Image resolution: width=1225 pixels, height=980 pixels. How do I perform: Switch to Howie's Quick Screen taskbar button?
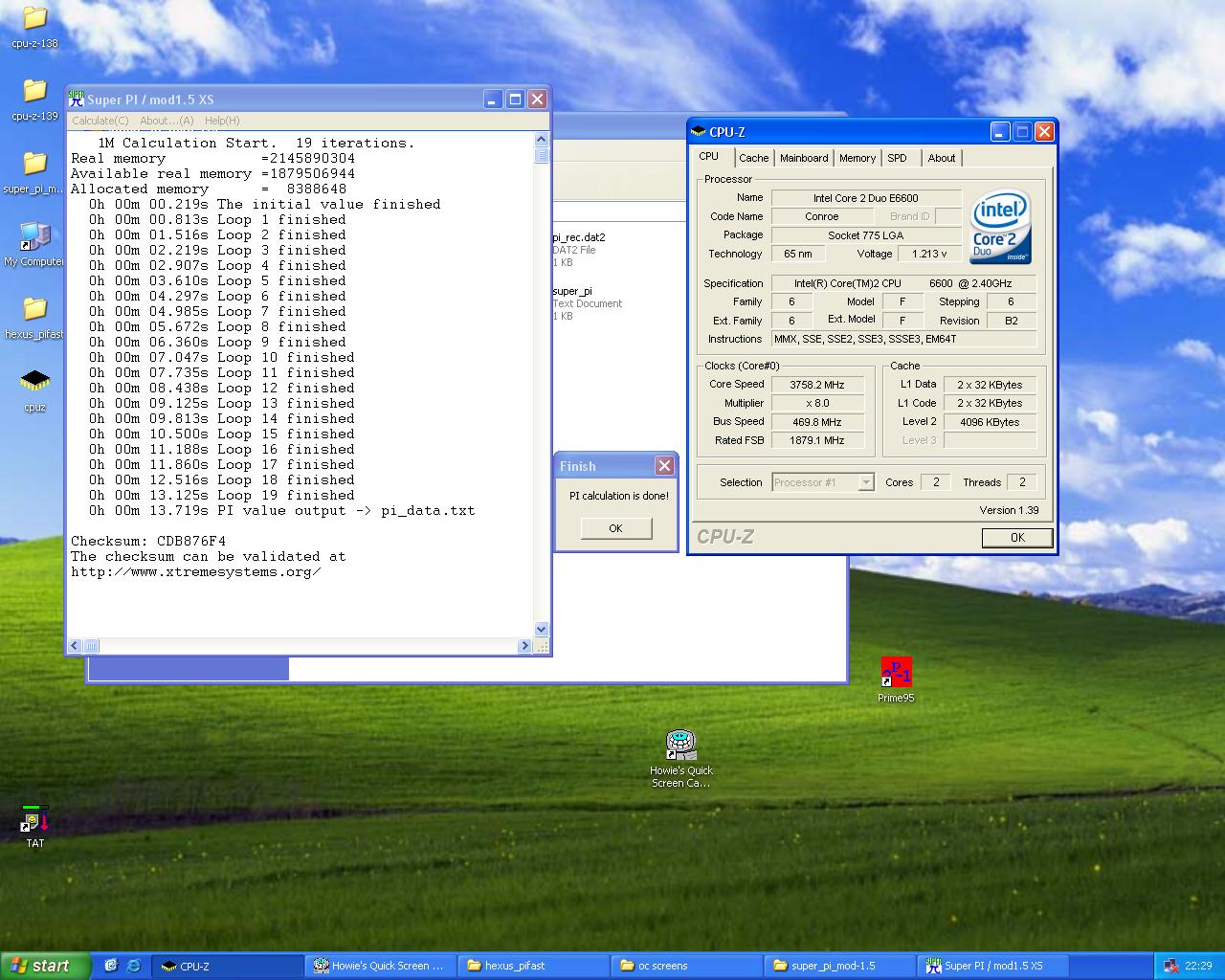(x=382, y=966)
